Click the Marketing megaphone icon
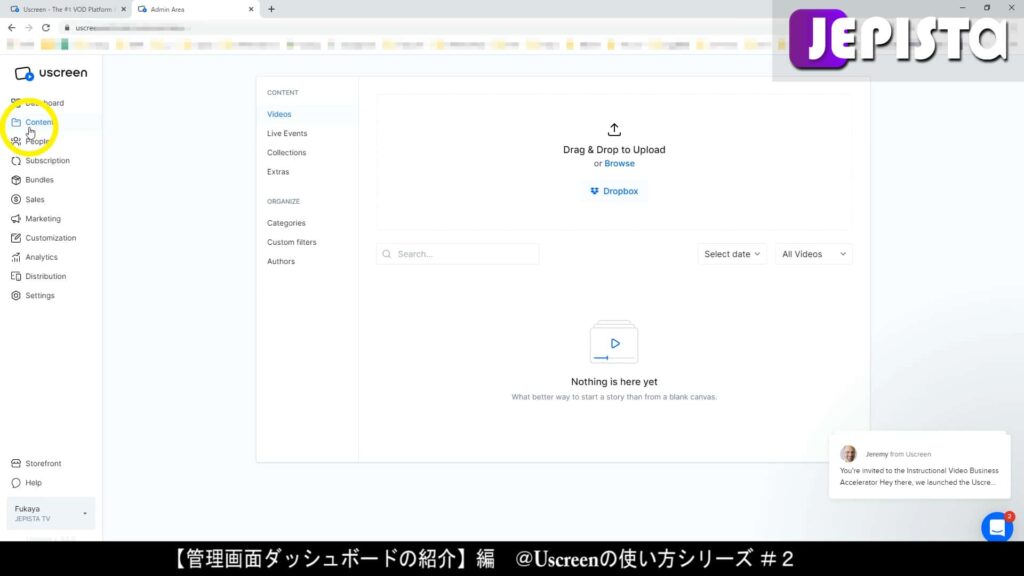The width and height of the screenshot is (1024, 576). click(x=16, y=218)
